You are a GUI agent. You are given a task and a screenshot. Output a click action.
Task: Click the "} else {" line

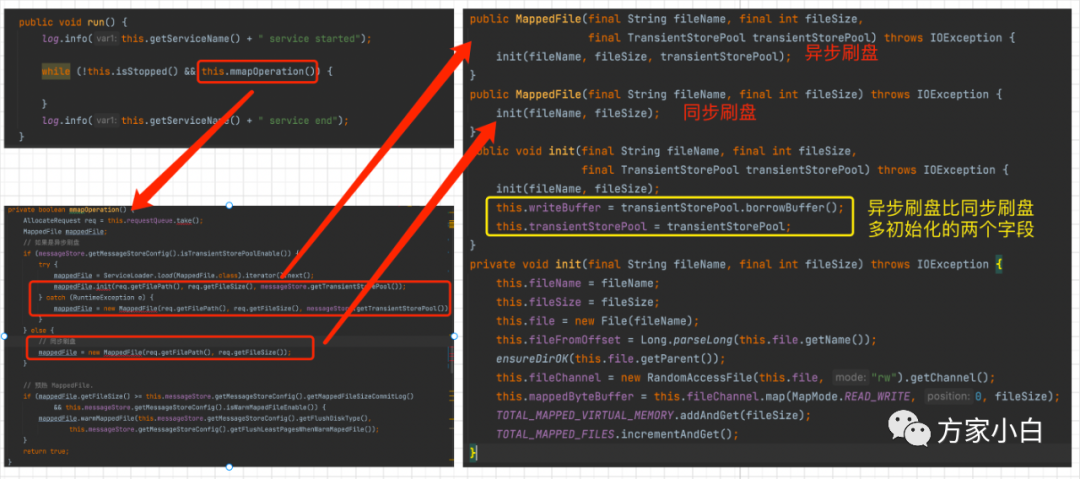[37, 331]
